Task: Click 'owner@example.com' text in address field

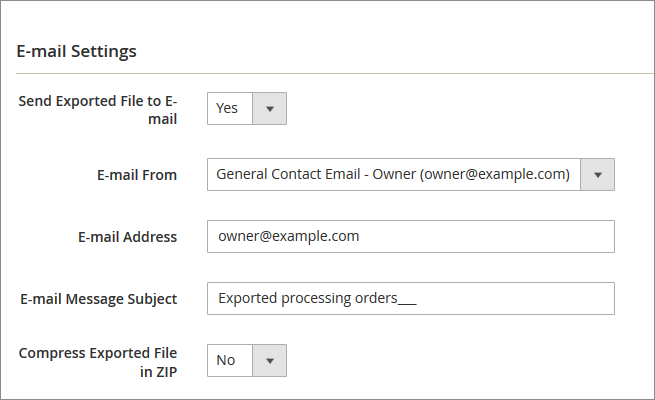Action: pyautogui.click(x=288, y=237)
